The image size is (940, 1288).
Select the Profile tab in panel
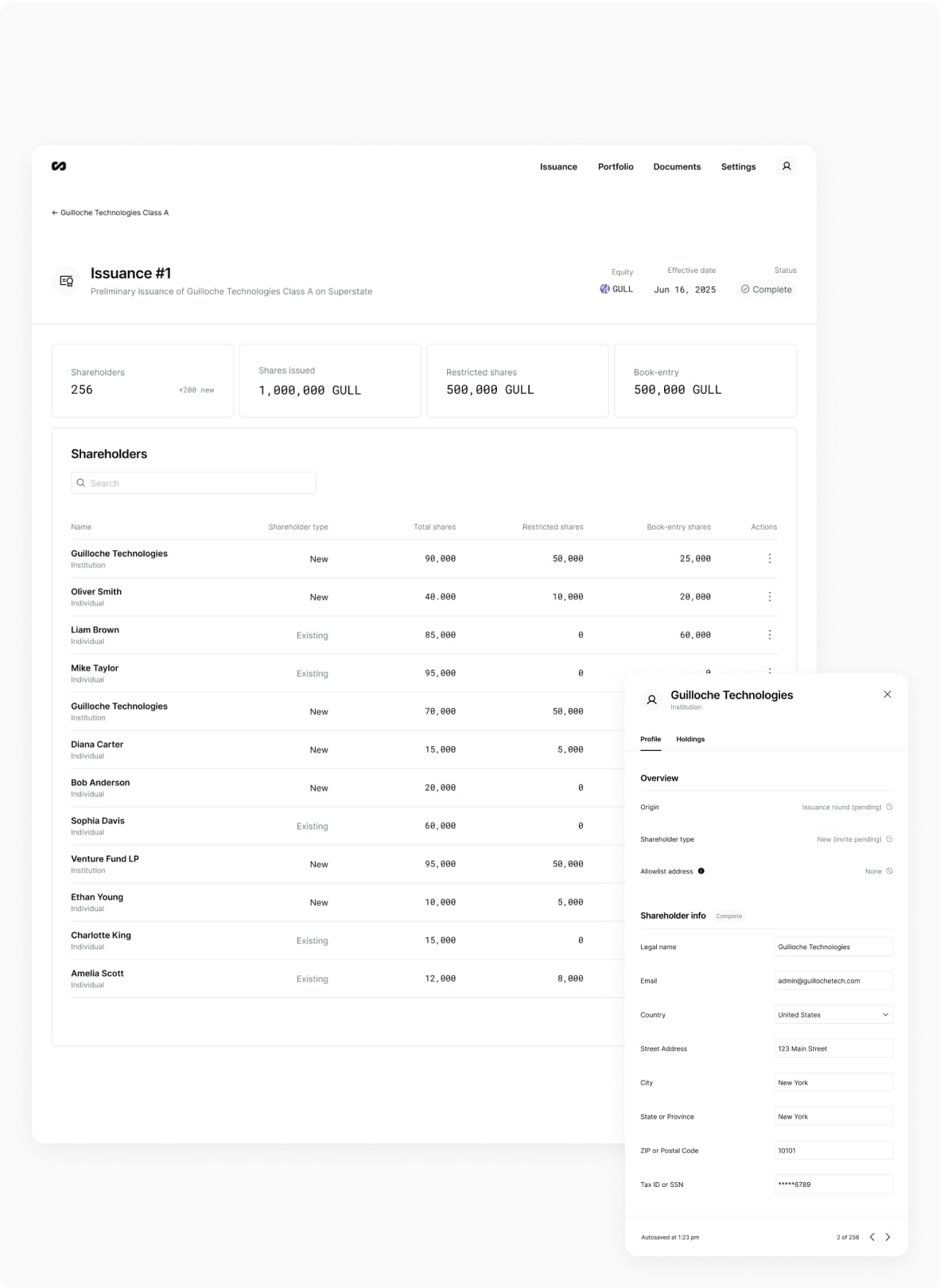tap(650, 739)
